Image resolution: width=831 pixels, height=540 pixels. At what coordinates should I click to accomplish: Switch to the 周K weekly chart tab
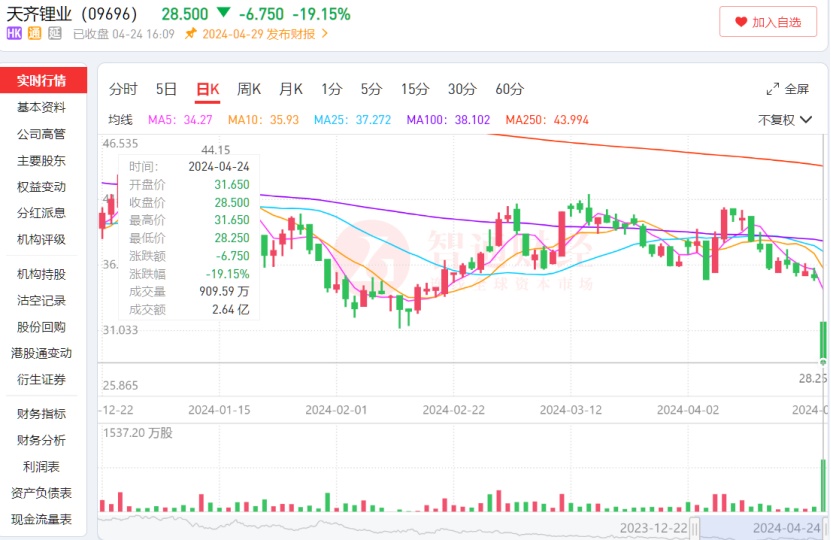(249, 89)
